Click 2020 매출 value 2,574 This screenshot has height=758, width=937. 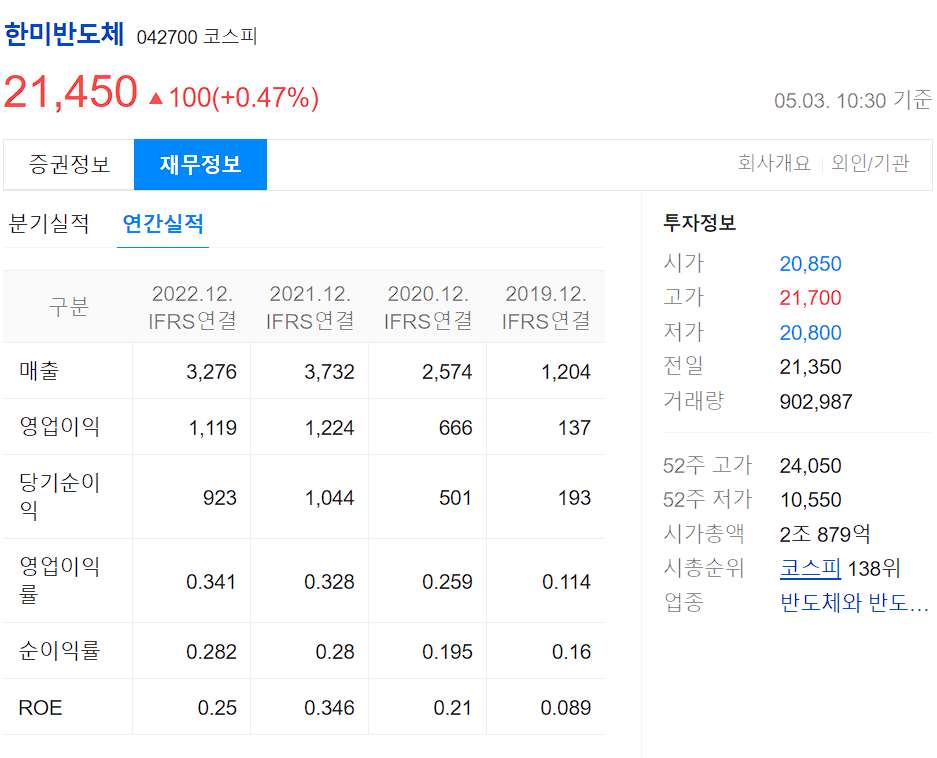[x=447, y=372]
